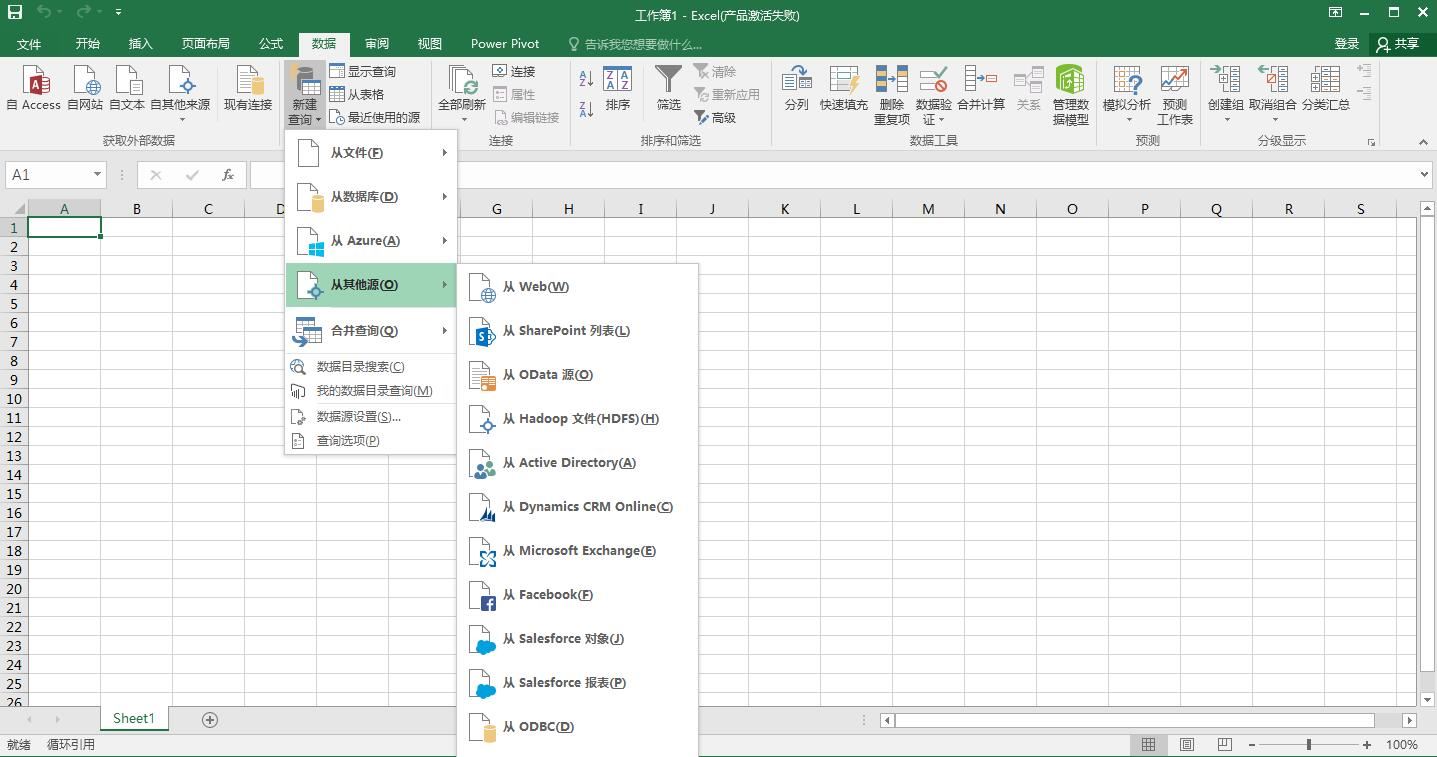Expand 从文件(F) submenu
The width and height of the screenshot is (1437, 757).
[x=371, y=153]
